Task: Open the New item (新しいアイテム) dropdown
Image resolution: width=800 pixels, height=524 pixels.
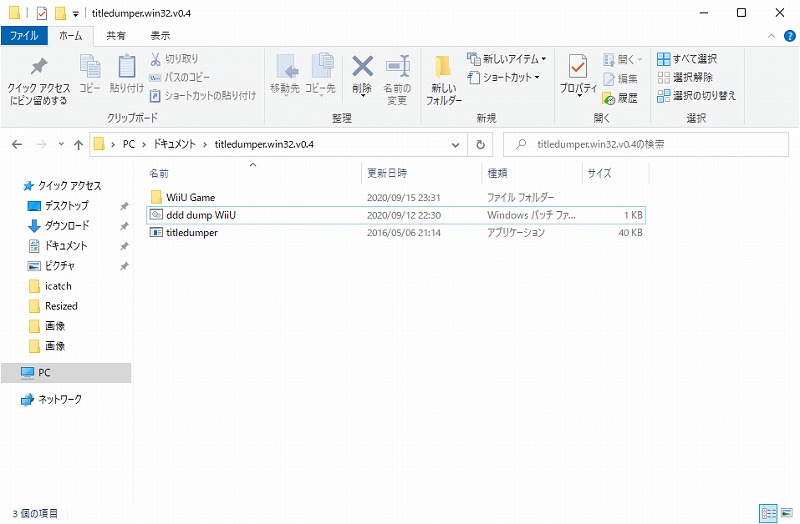Action: pyautogui.click(x=507, y=59)
